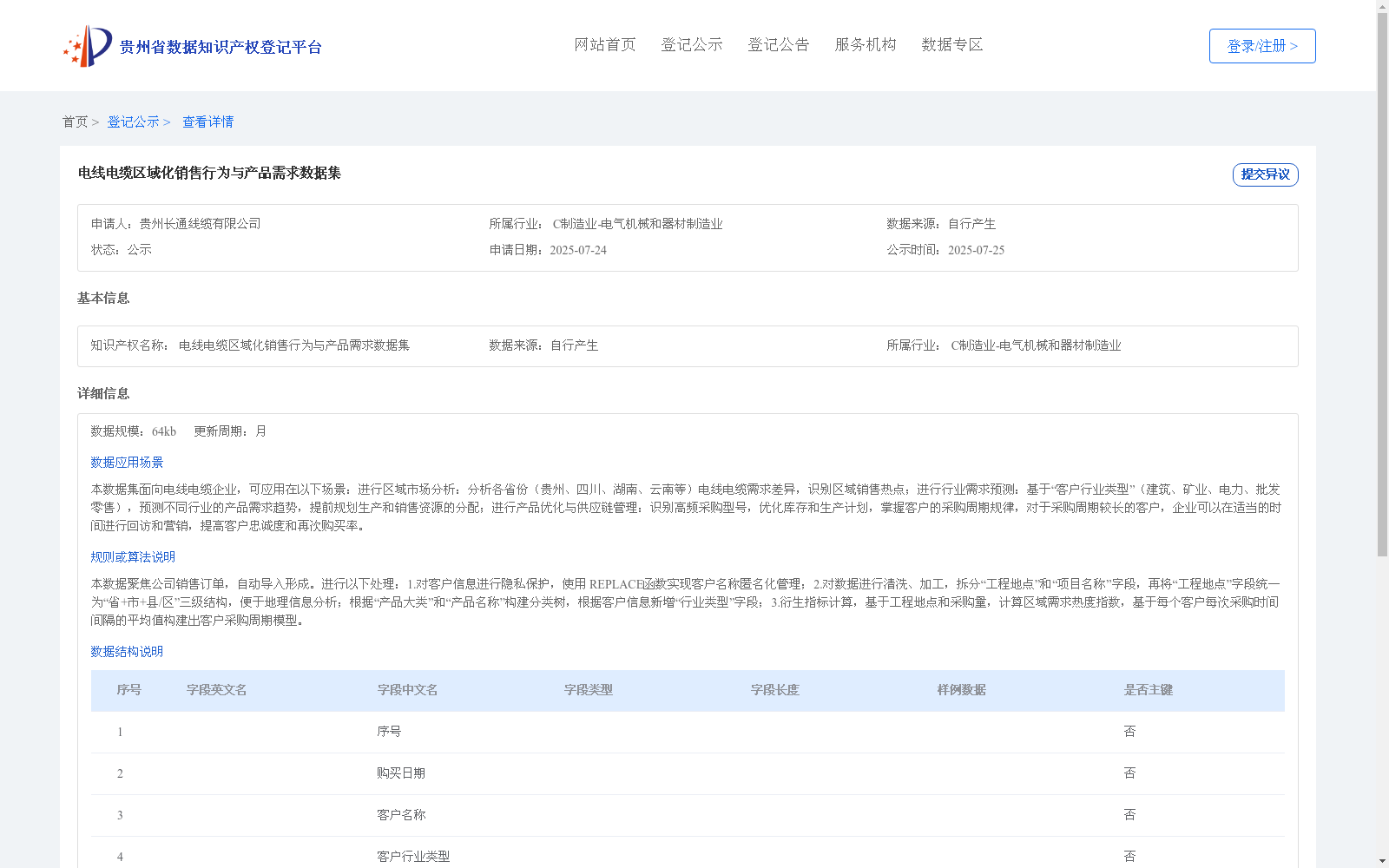Click page heading 电线电缆区域化销售行为与产品需求数据集

[x=209, y=173]
